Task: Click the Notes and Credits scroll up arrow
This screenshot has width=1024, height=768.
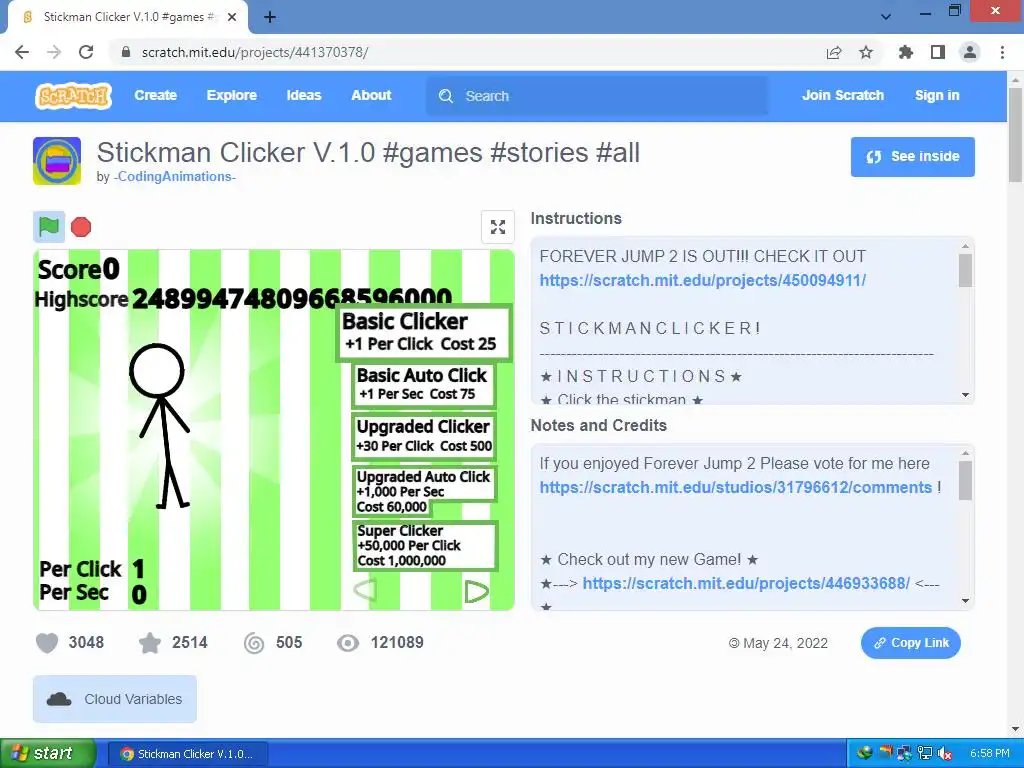Action: tap(965, 453)
